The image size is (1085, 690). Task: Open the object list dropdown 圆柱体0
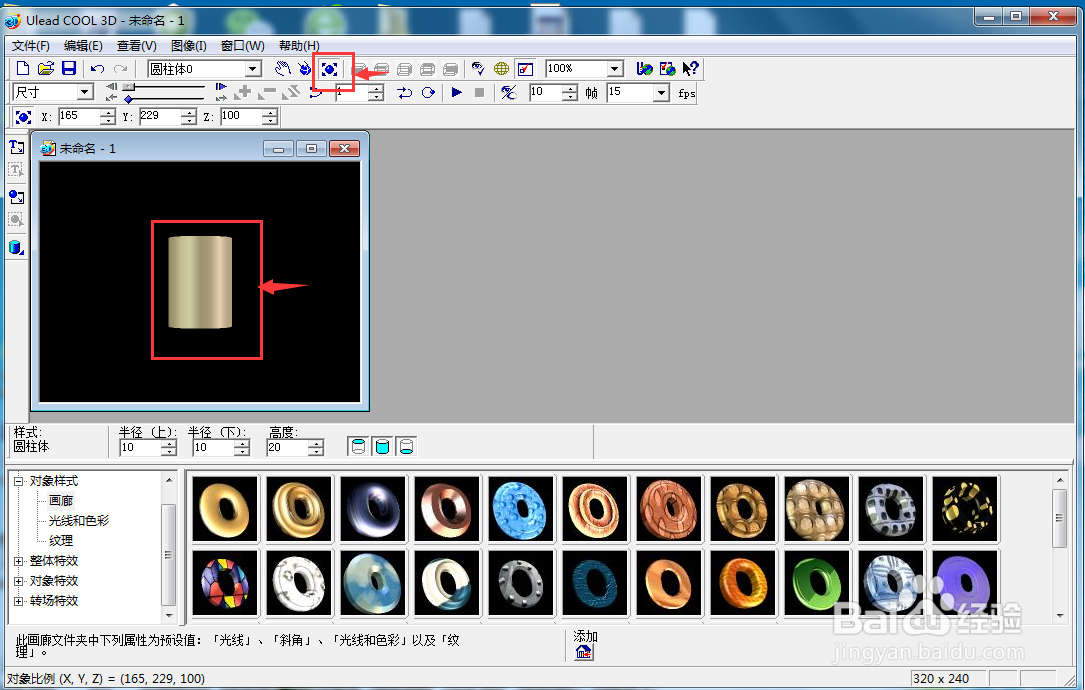coord(253,69)
